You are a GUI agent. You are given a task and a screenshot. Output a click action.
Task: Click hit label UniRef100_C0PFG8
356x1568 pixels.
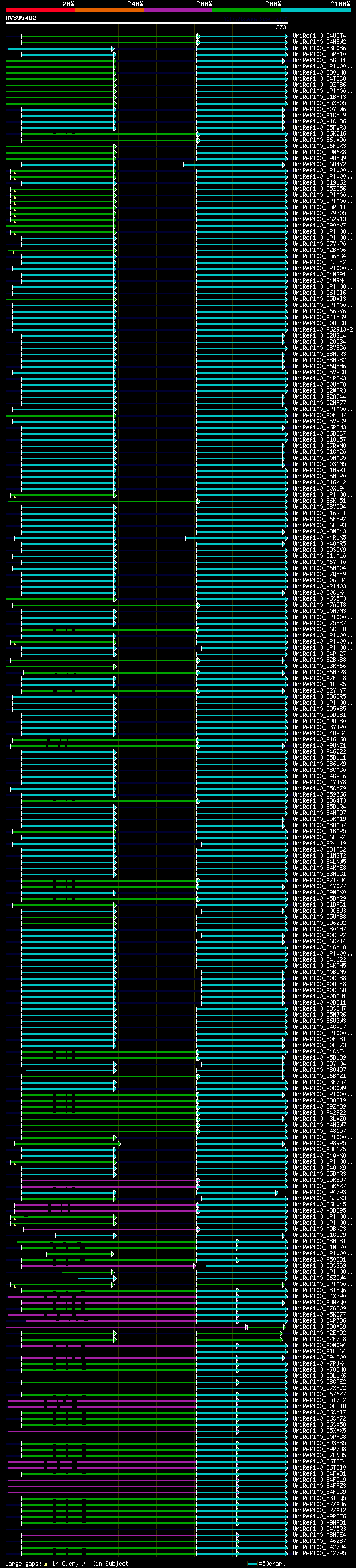[x=319, y=1437]
